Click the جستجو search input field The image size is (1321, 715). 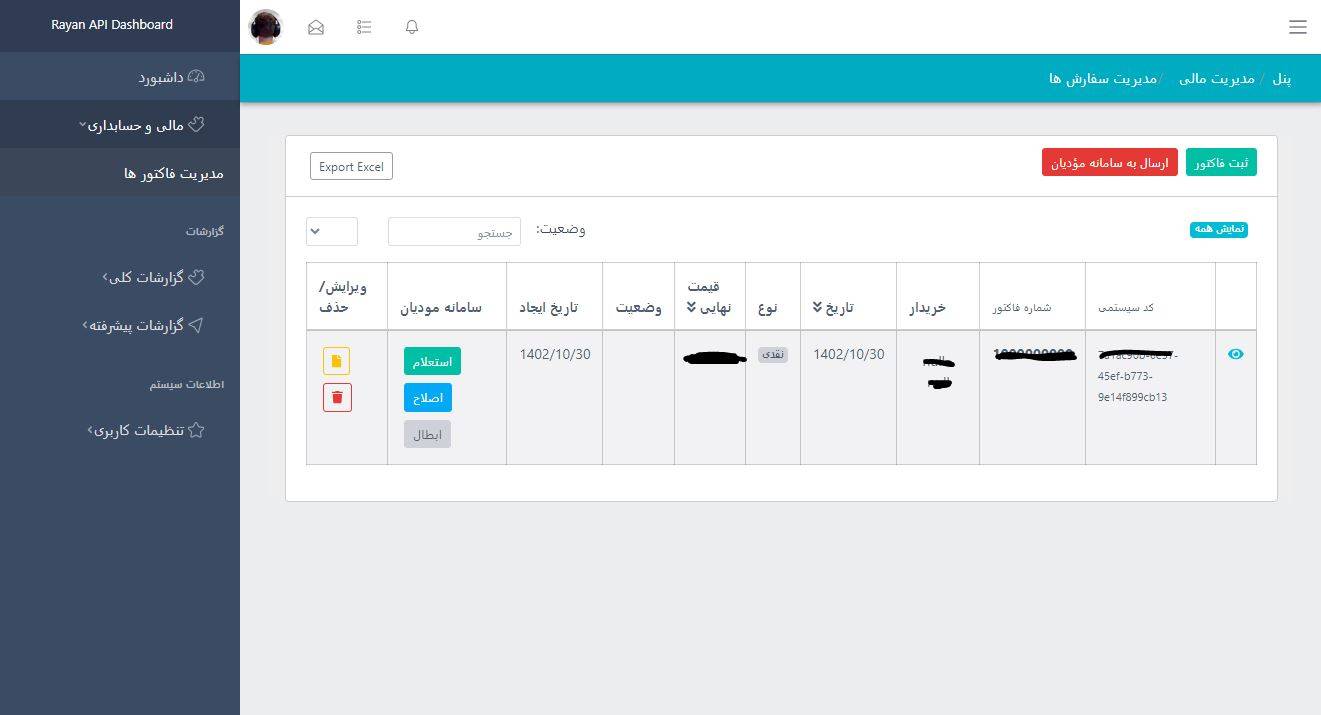(x=454, y=231)
